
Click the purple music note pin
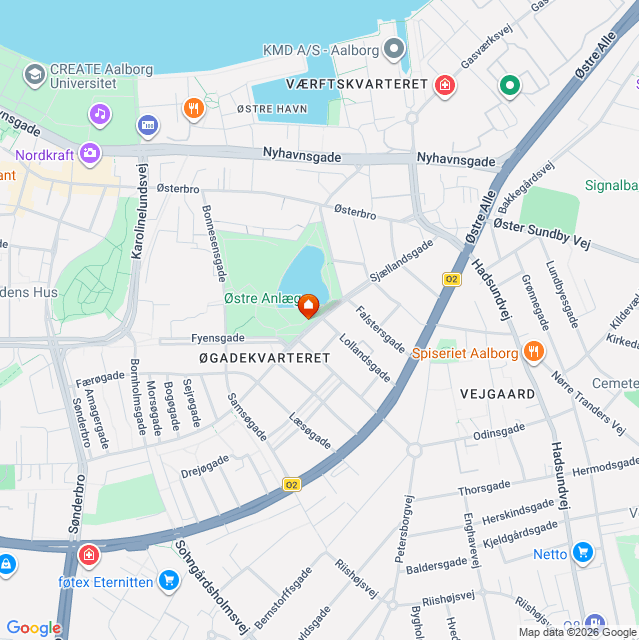pos(100,116)
